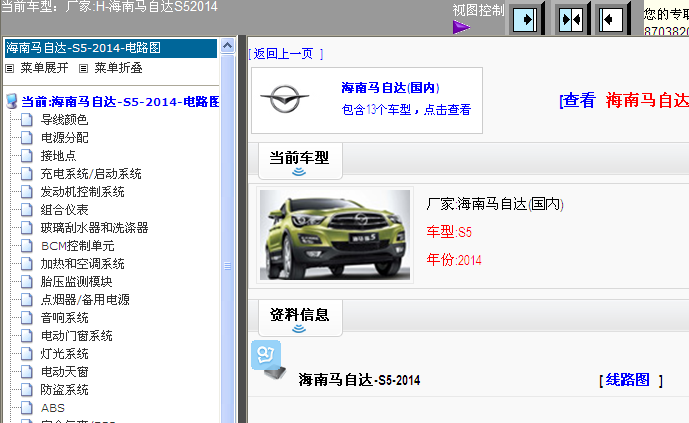Open the 导线颜色 tree entry

tap(64, 119)
